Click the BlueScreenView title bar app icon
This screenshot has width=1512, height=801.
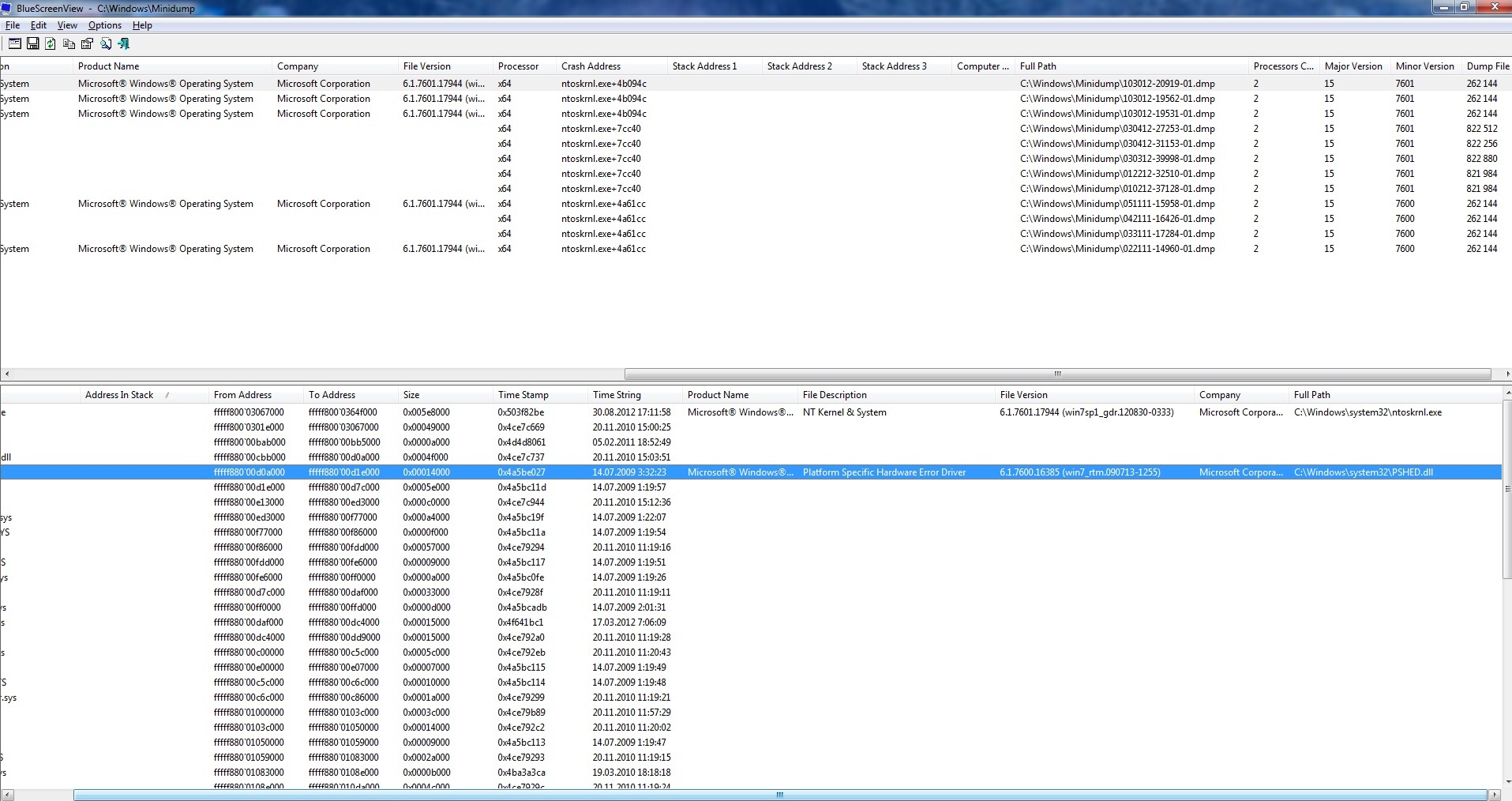7,8
